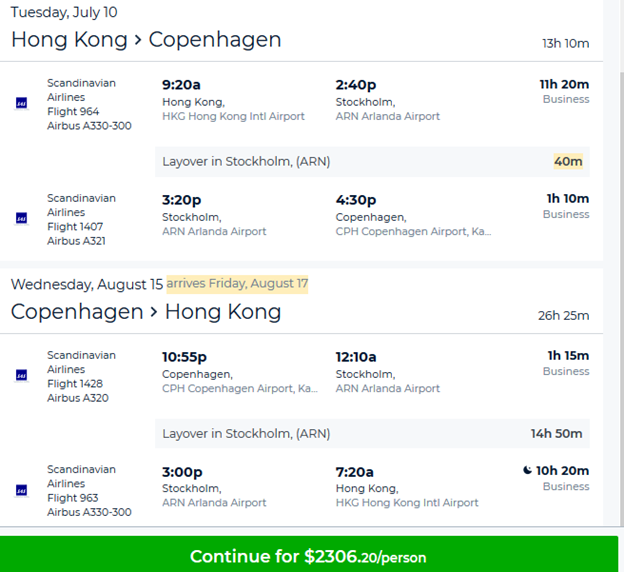Click the 4:30p Copenhagen arrival time
624x572 pixels.
[x=356, y=200]
